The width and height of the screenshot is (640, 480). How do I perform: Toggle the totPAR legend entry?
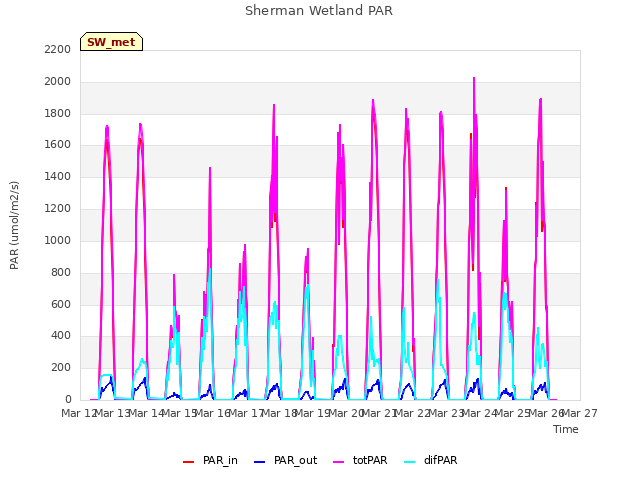(x=360, y=461)
